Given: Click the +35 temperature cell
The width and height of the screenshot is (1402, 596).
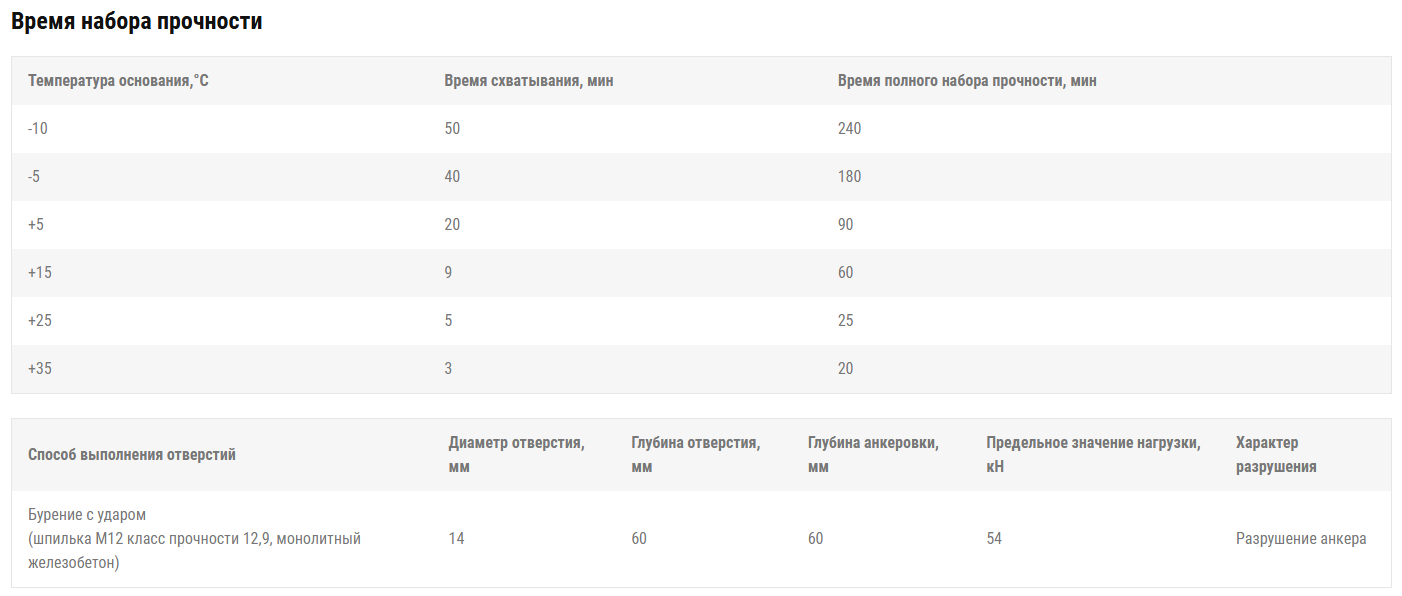Looking at the screenshot, I should (x=40, y=369).
